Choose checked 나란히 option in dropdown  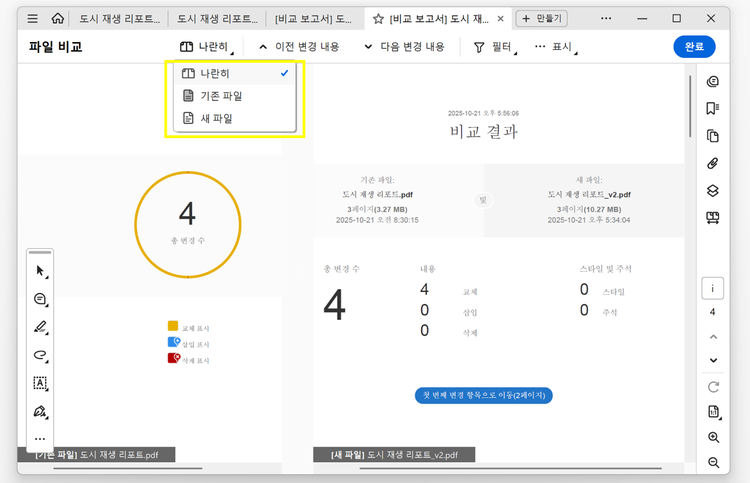(235, 73)
